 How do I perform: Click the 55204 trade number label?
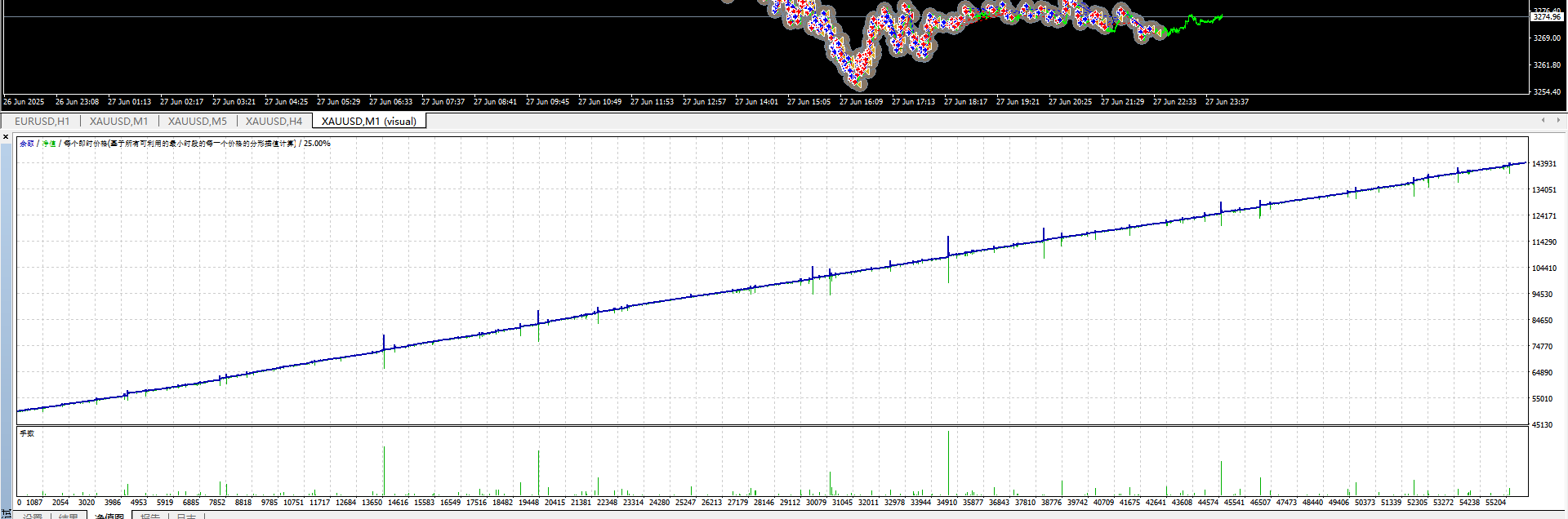1495,503
